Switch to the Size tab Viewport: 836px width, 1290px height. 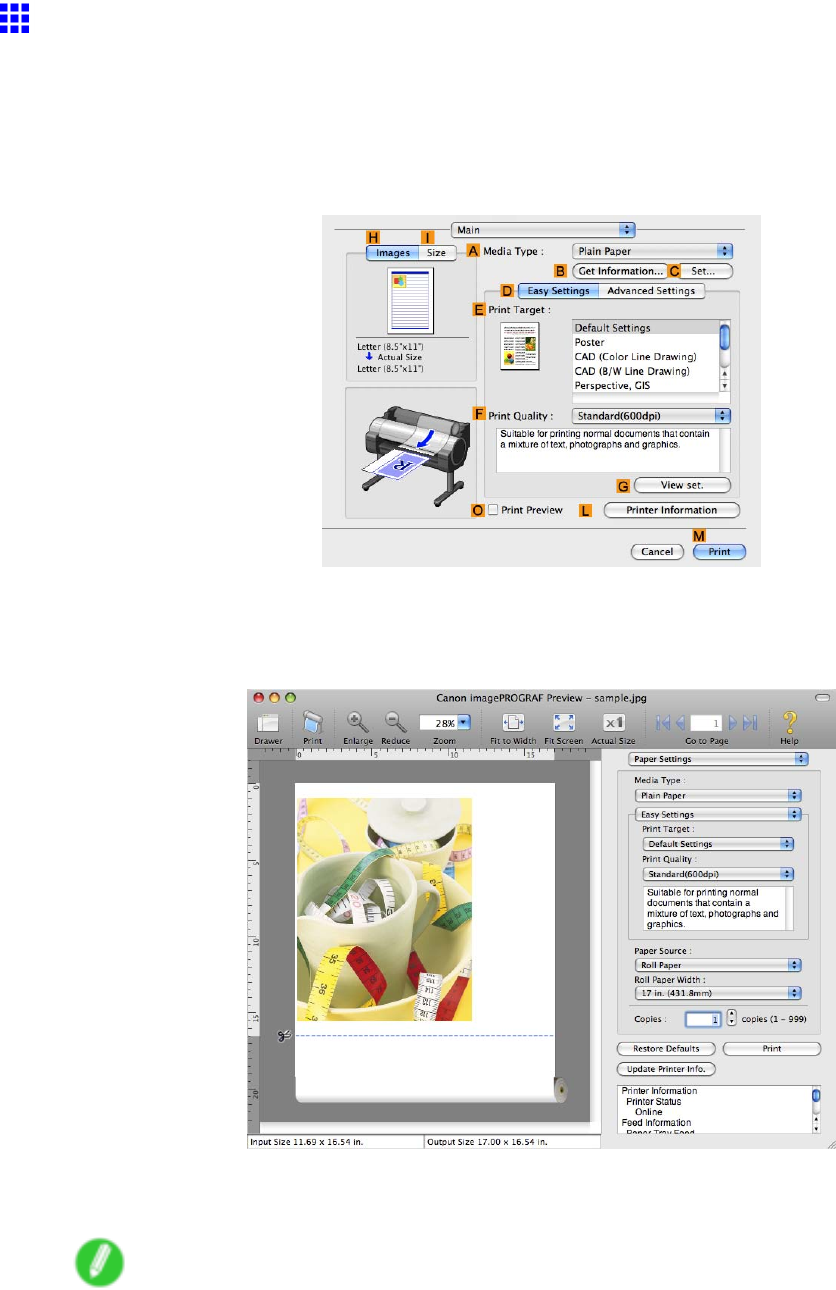pyautogui.click(x=437, y=253)
